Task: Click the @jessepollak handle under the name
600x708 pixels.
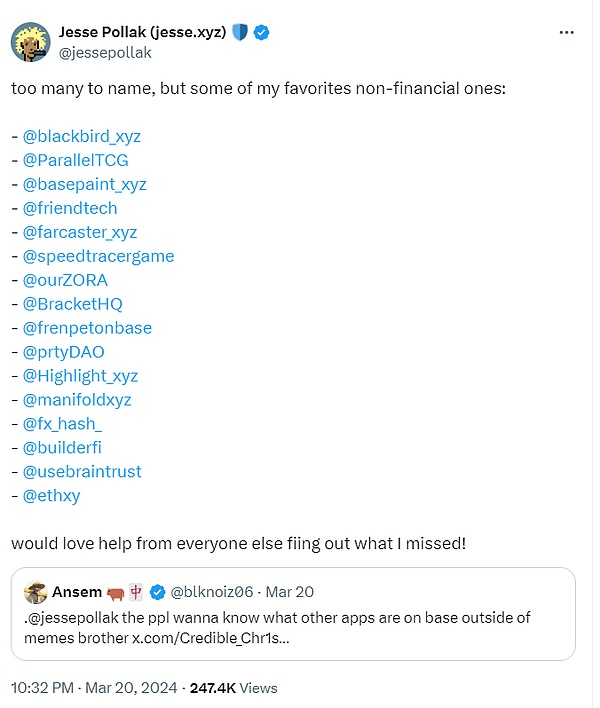Action: (106, 52)
